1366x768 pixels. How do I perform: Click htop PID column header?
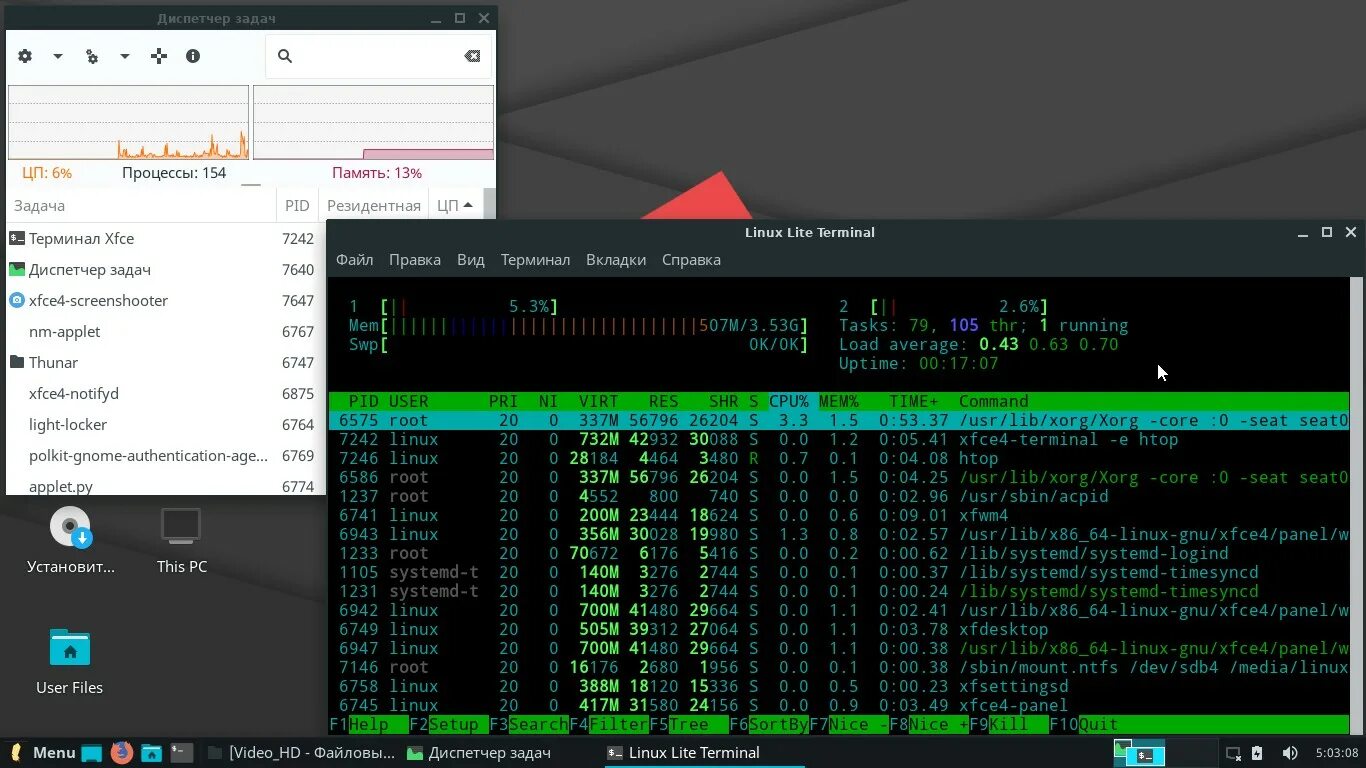363,401
